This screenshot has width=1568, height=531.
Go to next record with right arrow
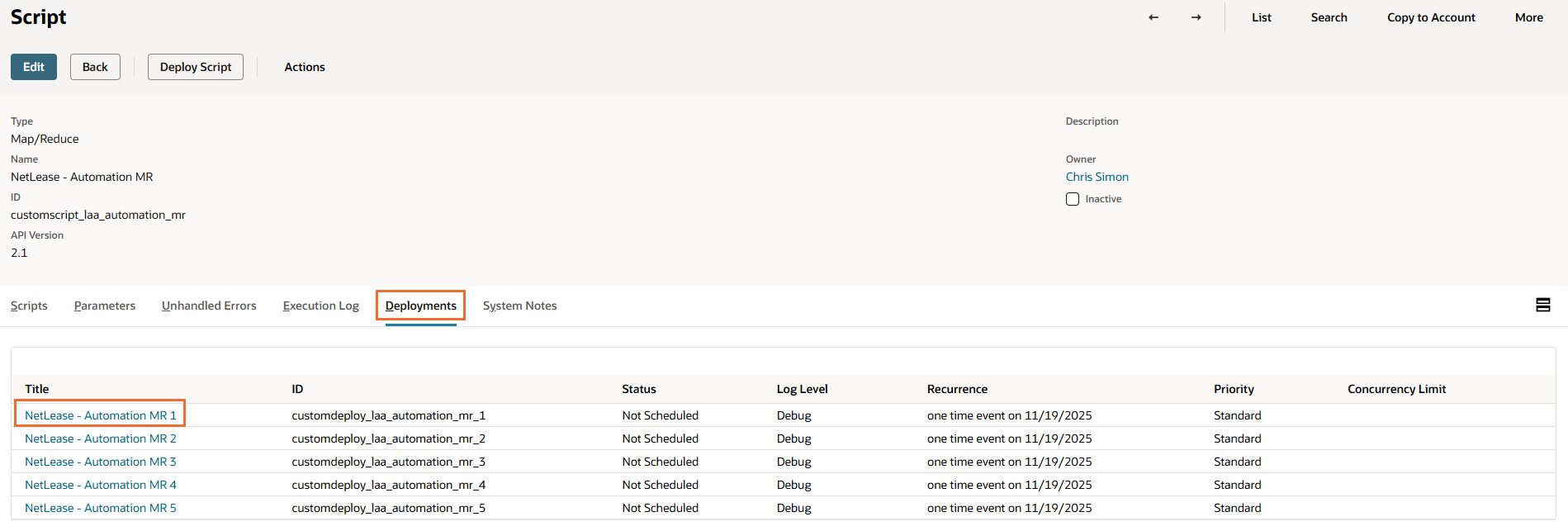pyautogui.click(x=1196, y=17)
